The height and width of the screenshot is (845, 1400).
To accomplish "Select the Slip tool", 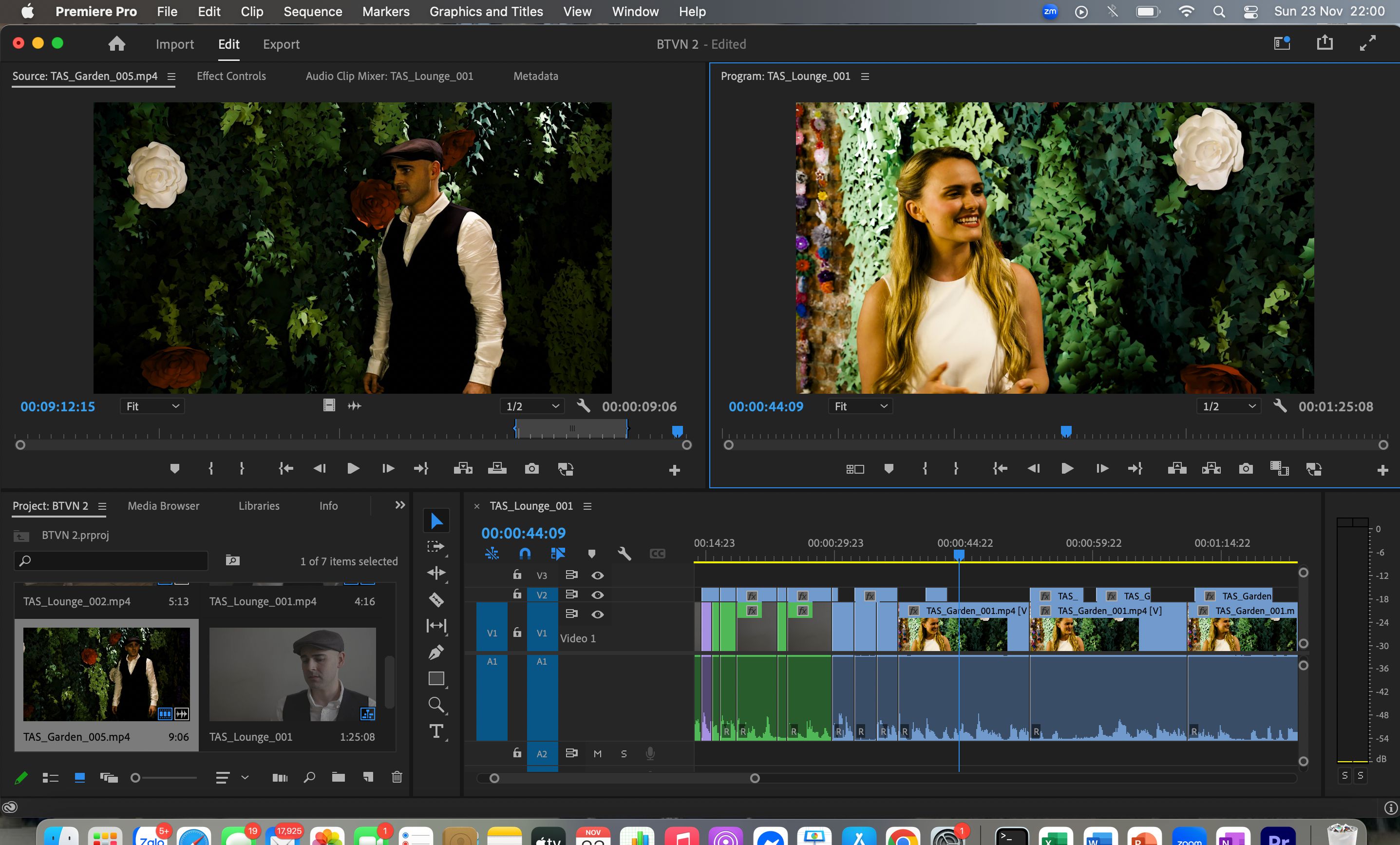I will pos(436,626).
